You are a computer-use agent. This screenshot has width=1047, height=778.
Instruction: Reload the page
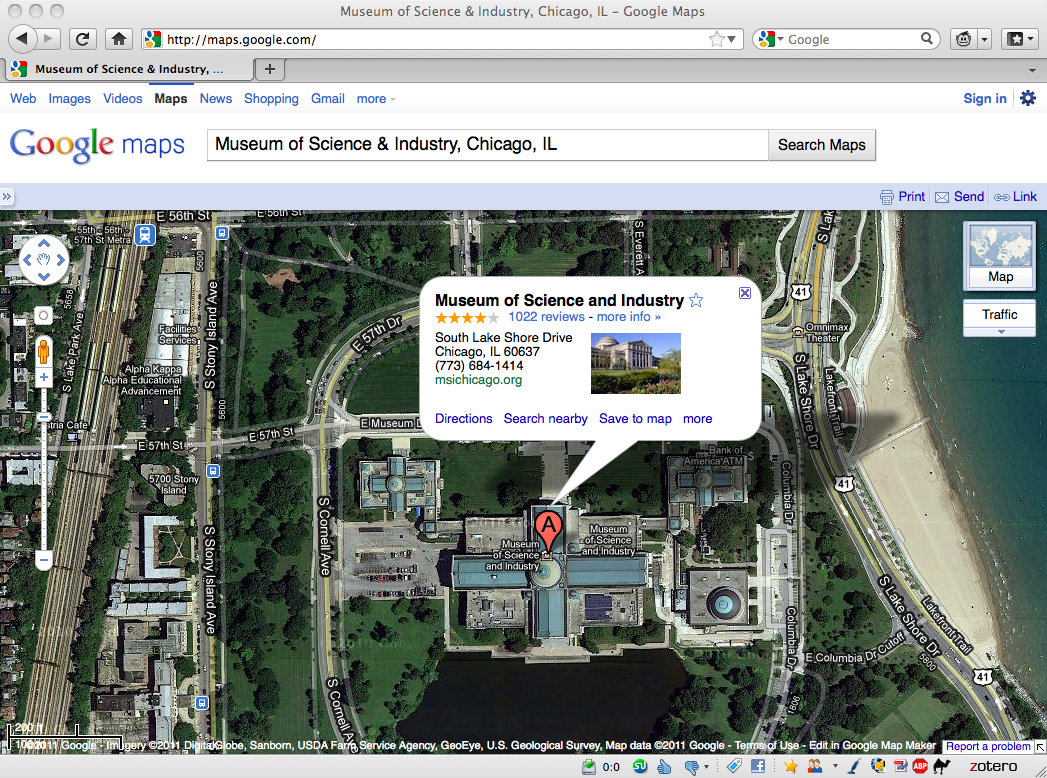click(82, 39)
